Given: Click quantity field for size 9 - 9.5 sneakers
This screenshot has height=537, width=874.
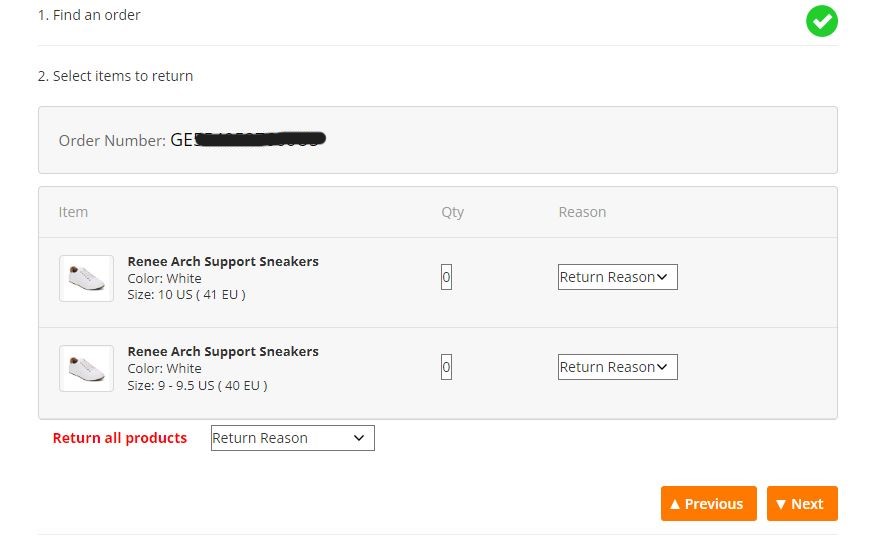Looking at the screenshot, I should (x=446, y=367).
